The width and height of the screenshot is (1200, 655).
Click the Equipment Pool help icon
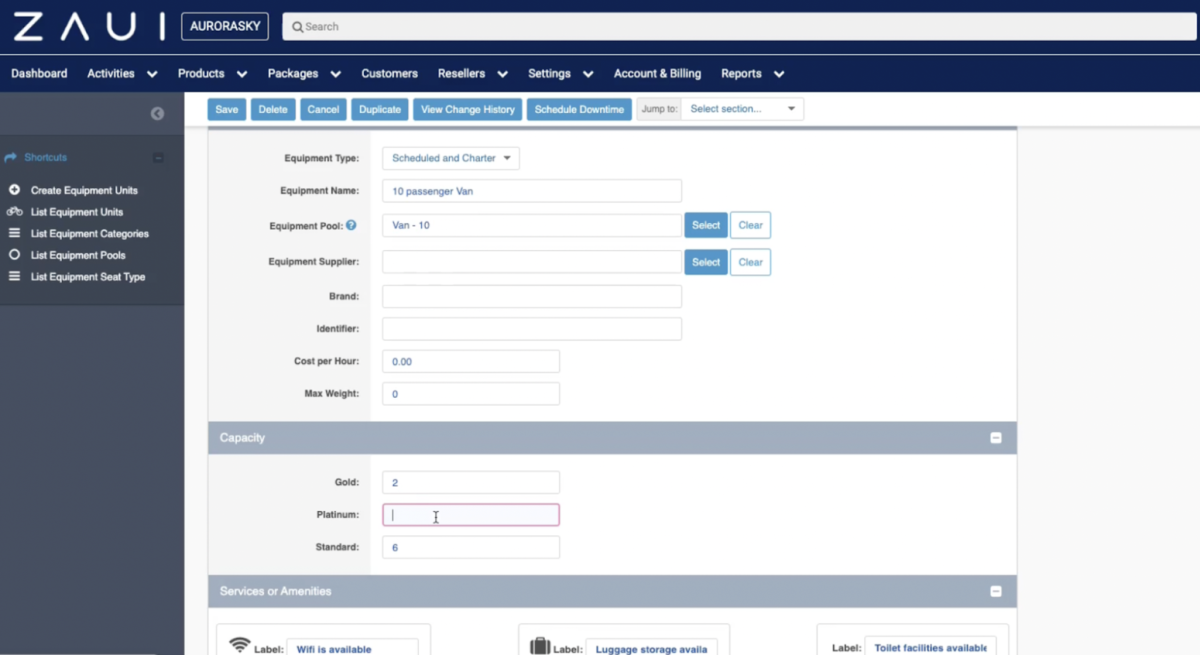click(351, 225)
